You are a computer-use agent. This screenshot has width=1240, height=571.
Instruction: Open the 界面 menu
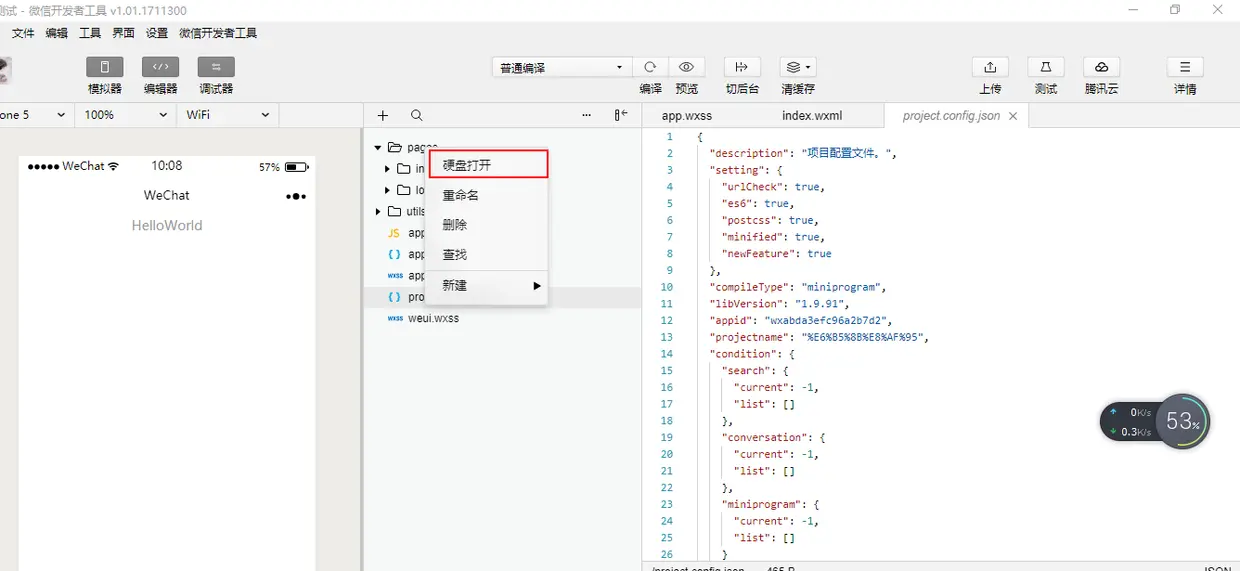pyautogui.click(x=123, y=33)
